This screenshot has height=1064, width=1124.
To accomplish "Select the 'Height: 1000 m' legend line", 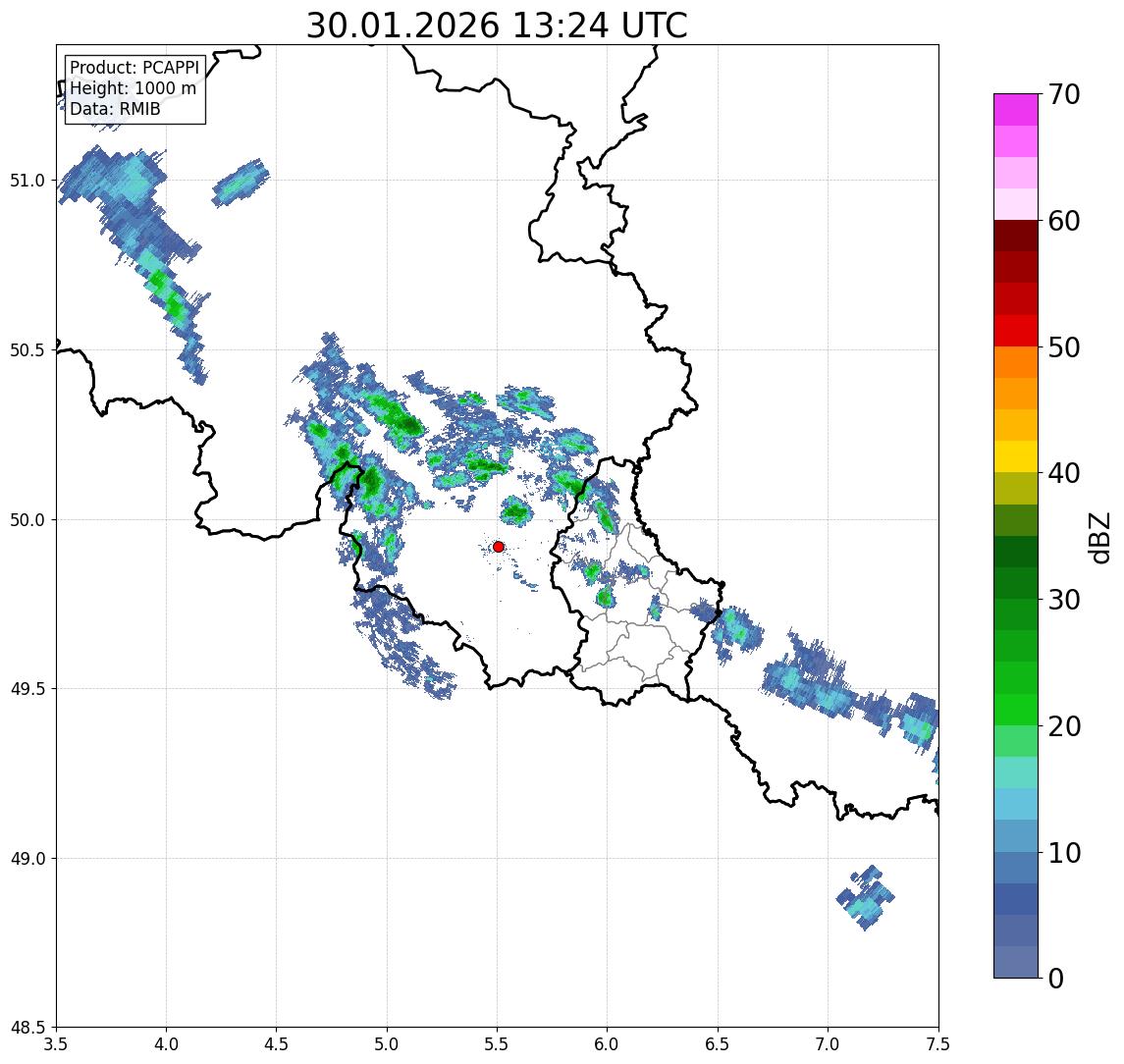I will click(133, 88).
